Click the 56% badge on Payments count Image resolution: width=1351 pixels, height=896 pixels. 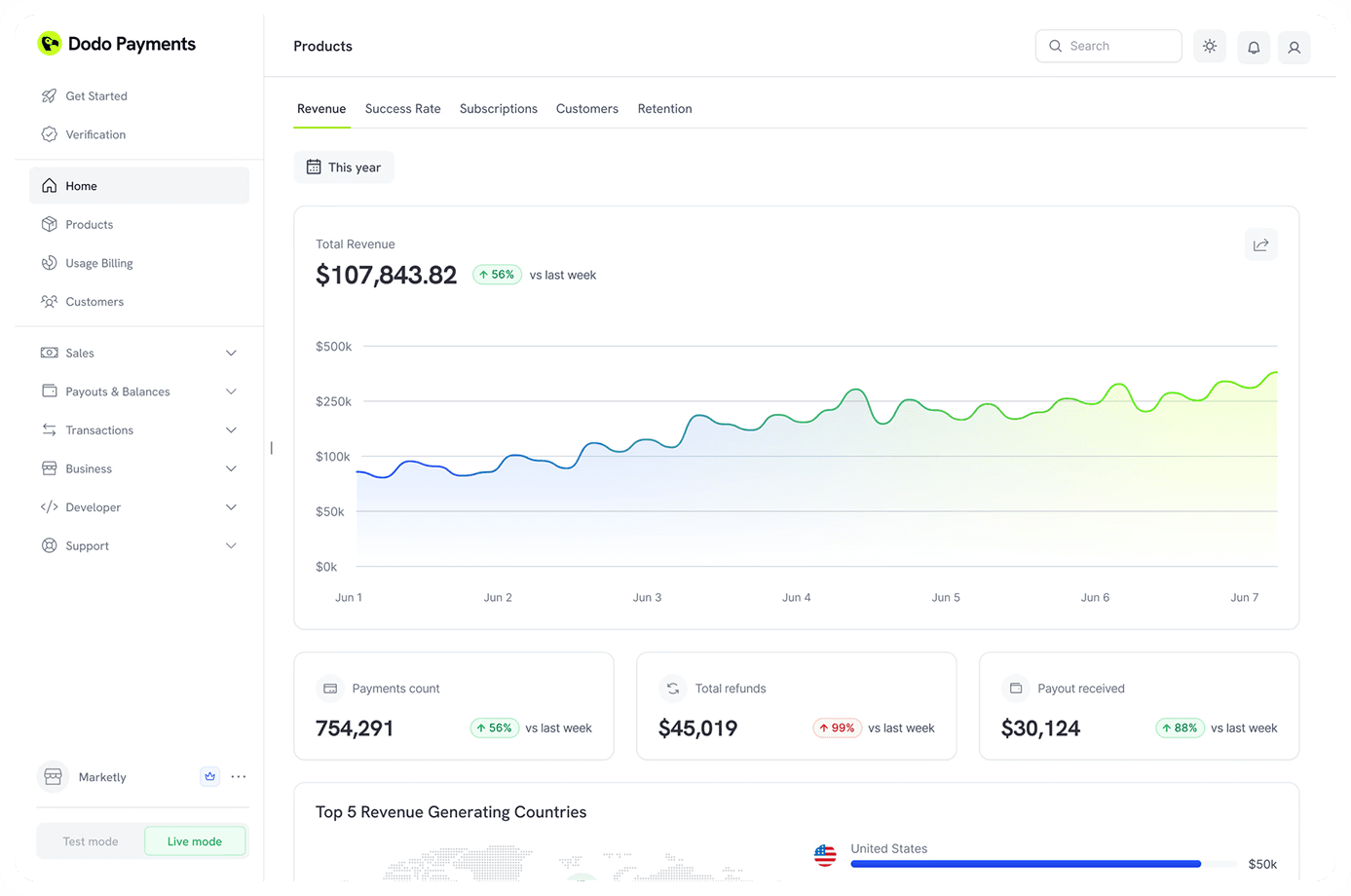click(x=495, y=728)
